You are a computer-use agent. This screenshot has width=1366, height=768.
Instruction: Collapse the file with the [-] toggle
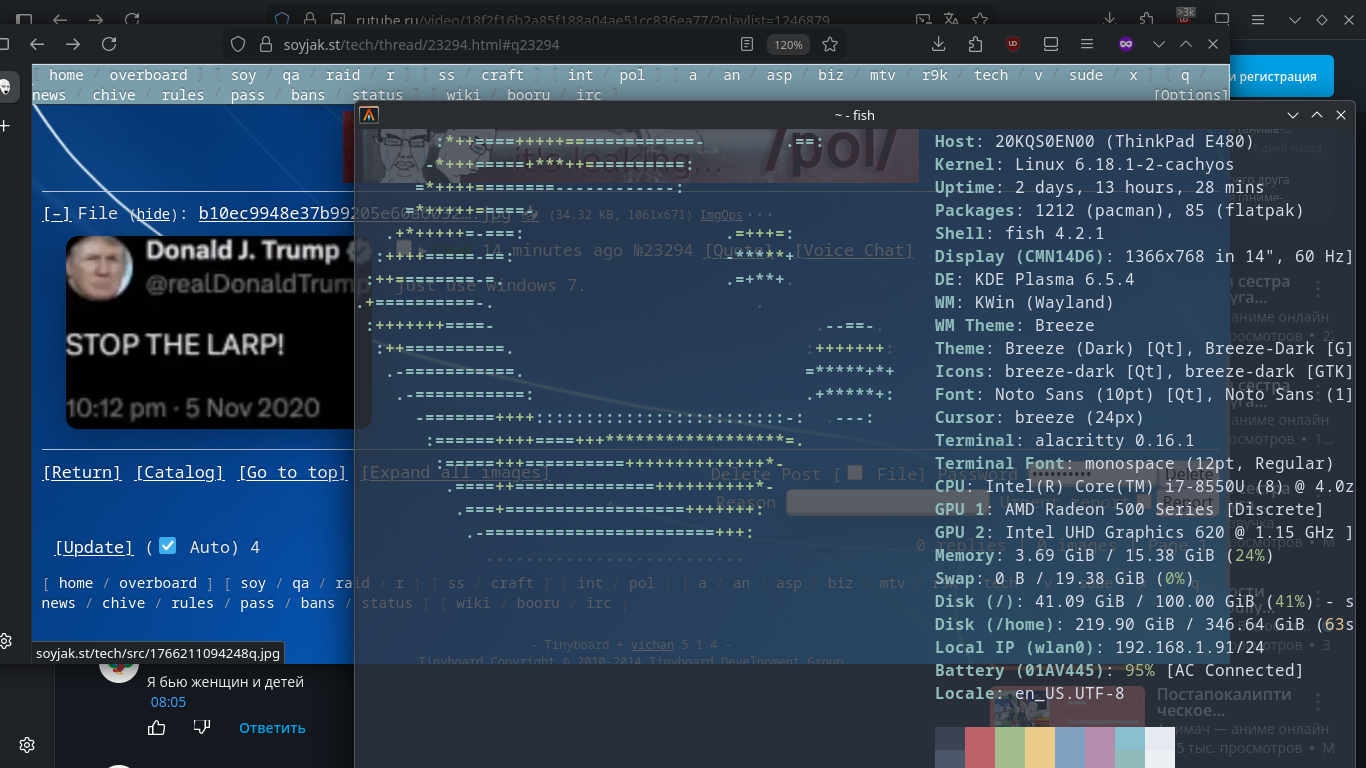[56, 213]
